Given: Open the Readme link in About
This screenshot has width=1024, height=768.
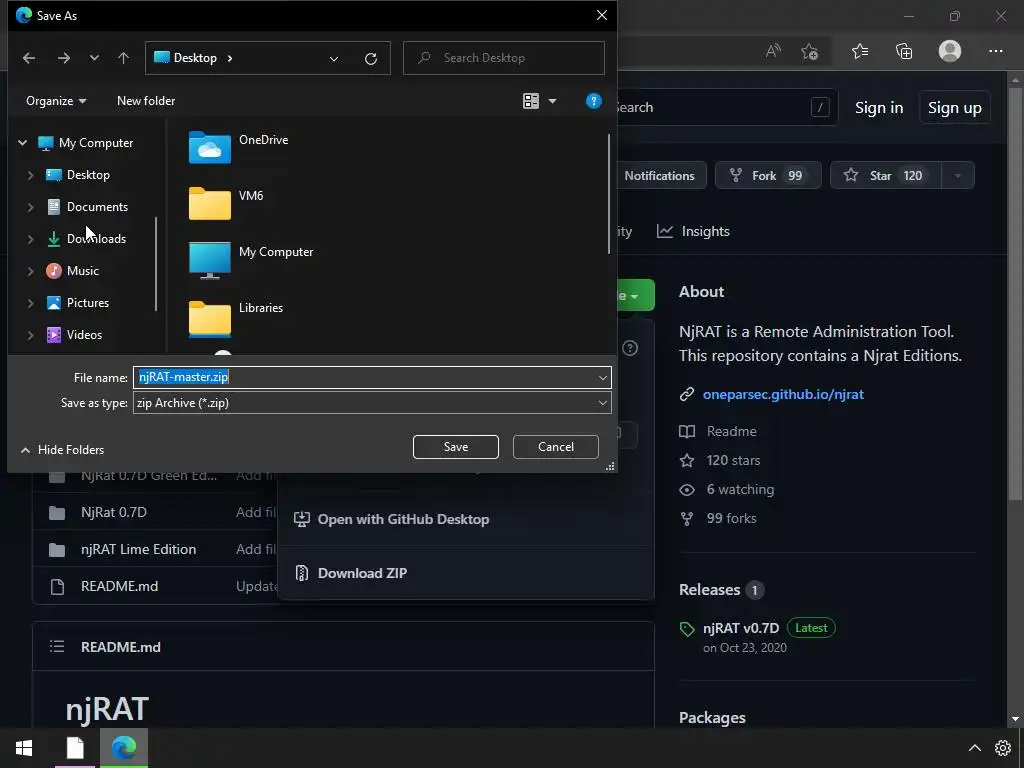Looking at the screenshot, I should pyautogui.click(x=731, y=432).
